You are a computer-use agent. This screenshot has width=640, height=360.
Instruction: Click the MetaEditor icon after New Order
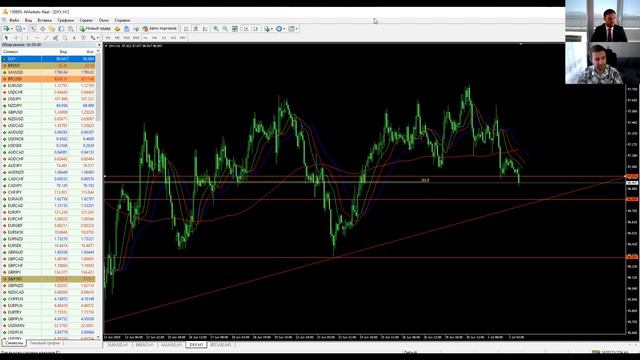[x=117, y=29]
